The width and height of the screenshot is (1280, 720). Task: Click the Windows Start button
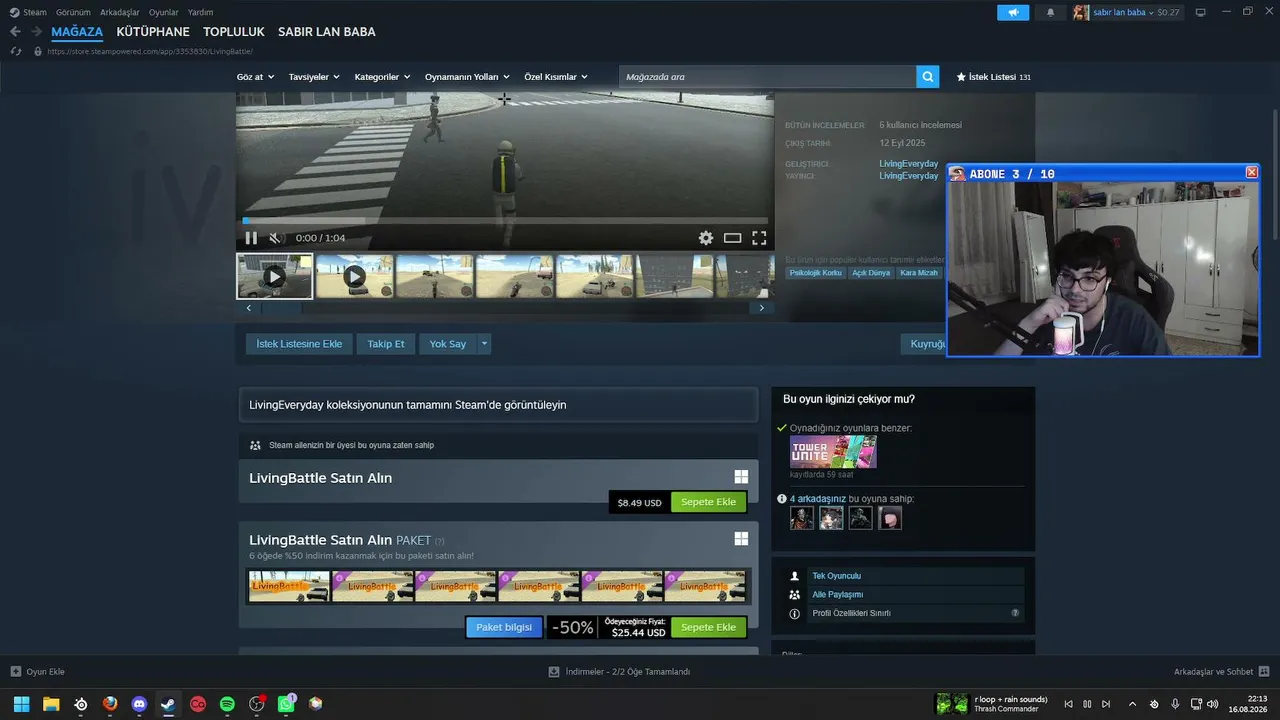(x=21, y=704)
